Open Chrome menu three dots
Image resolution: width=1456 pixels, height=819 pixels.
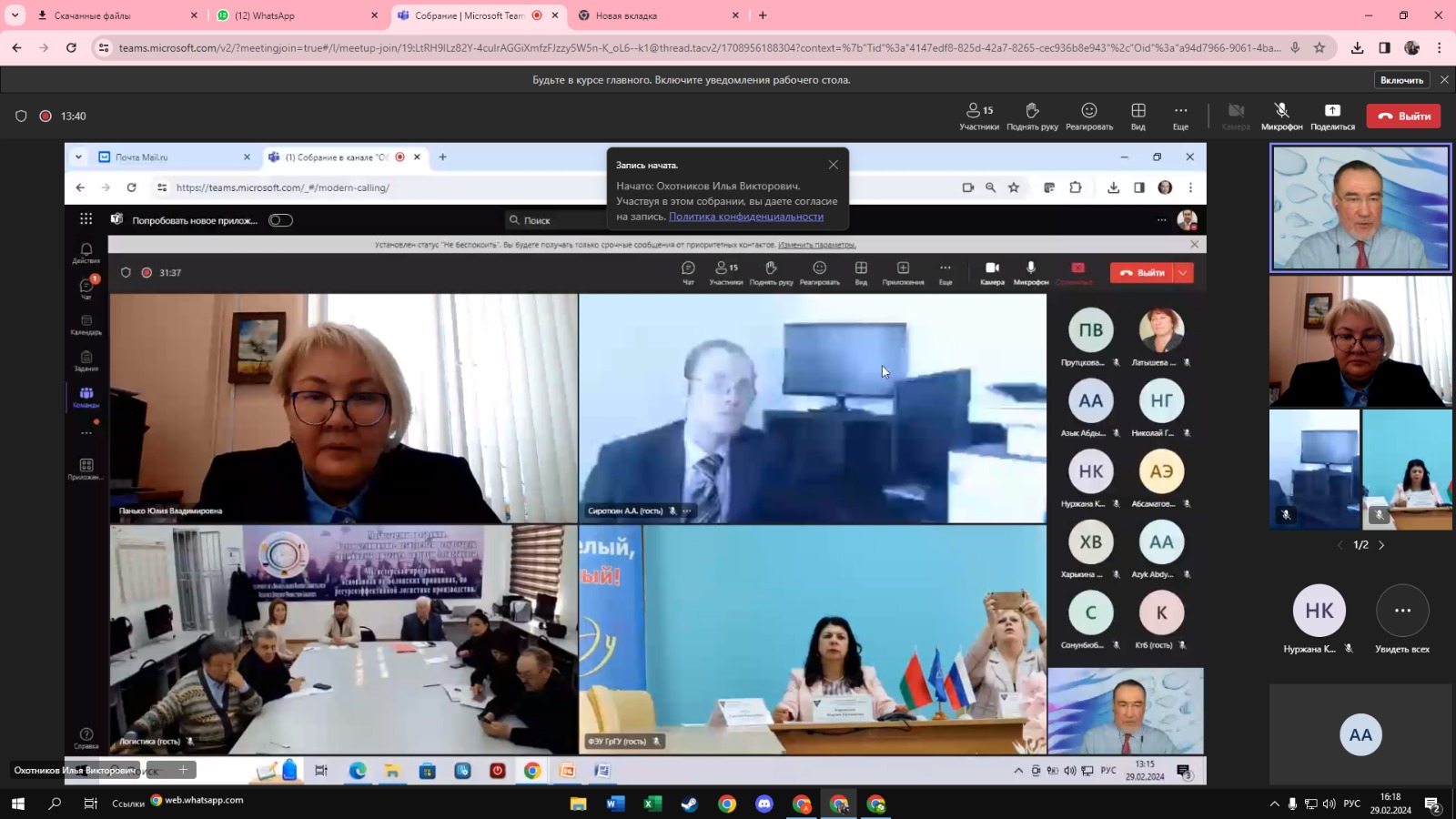(1439, 47)
